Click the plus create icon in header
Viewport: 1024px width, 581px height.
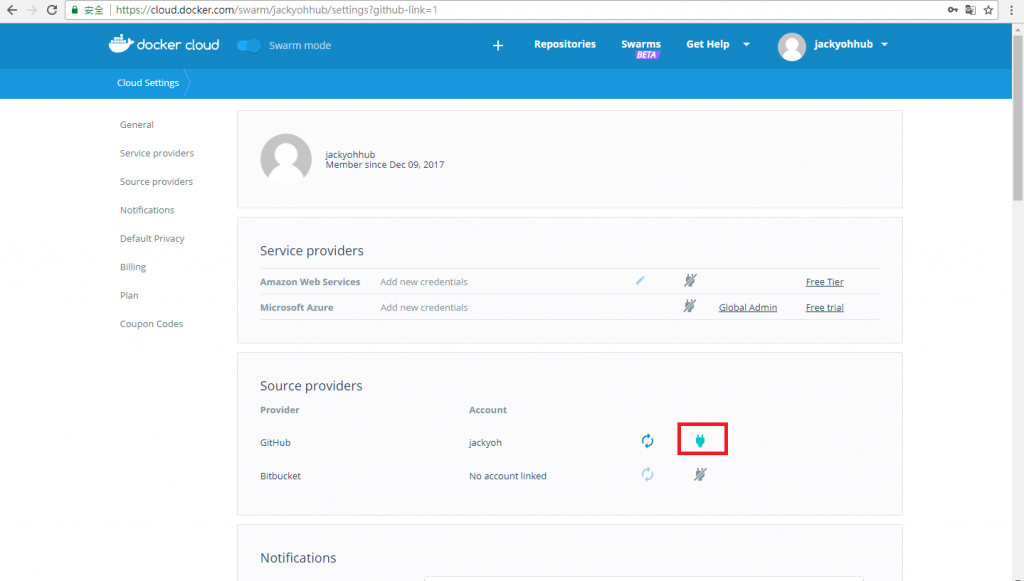pyautogui.click(x=498, y=45)
